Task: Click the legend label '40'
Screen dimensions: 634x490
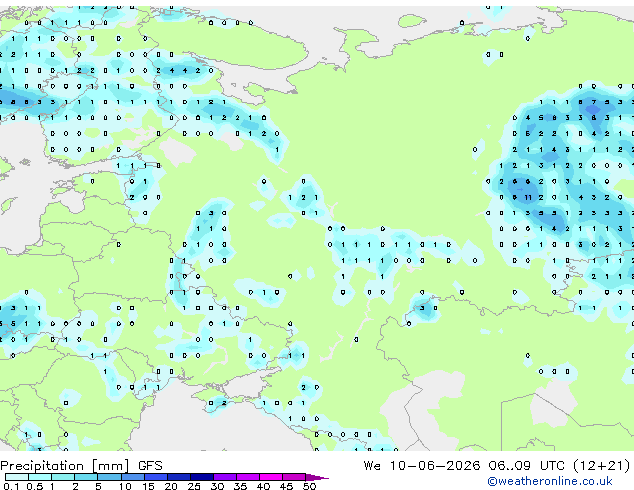Action: pyautogui.click(x=263, y=486)
